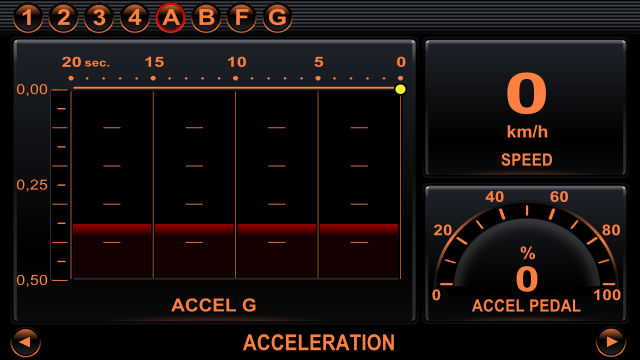
Task: Go to next screen with right arrow
Action: click(x=611, y=342)
